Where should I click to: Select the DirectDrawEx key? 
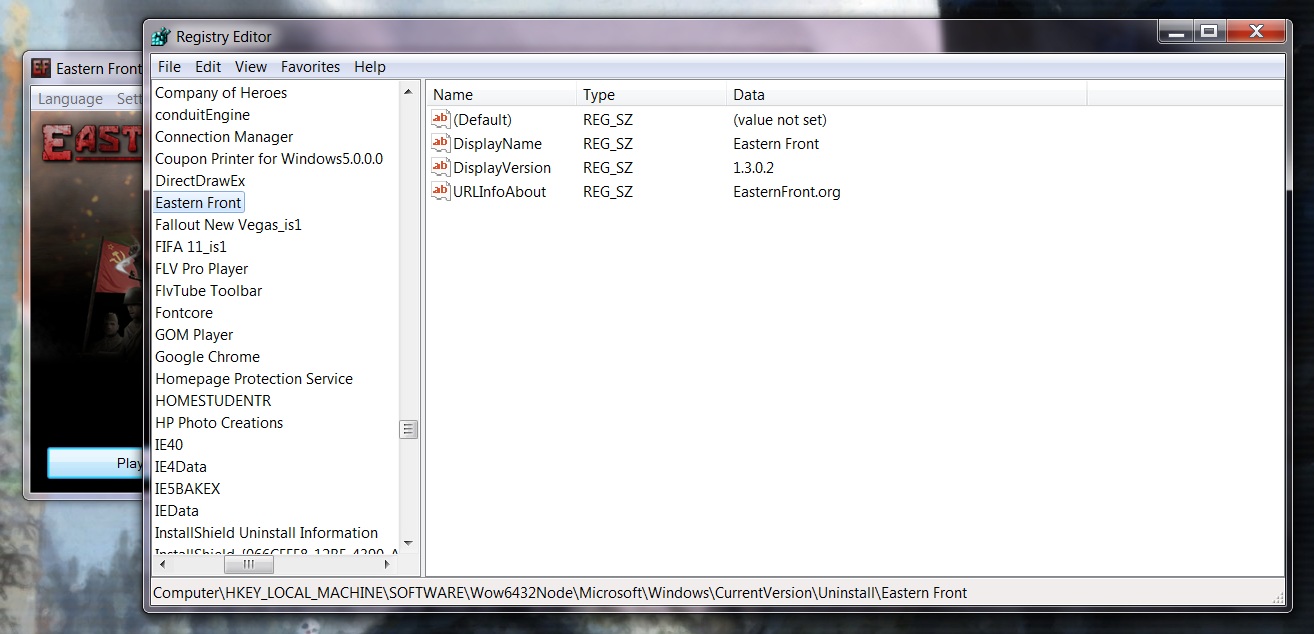point(200,181)
